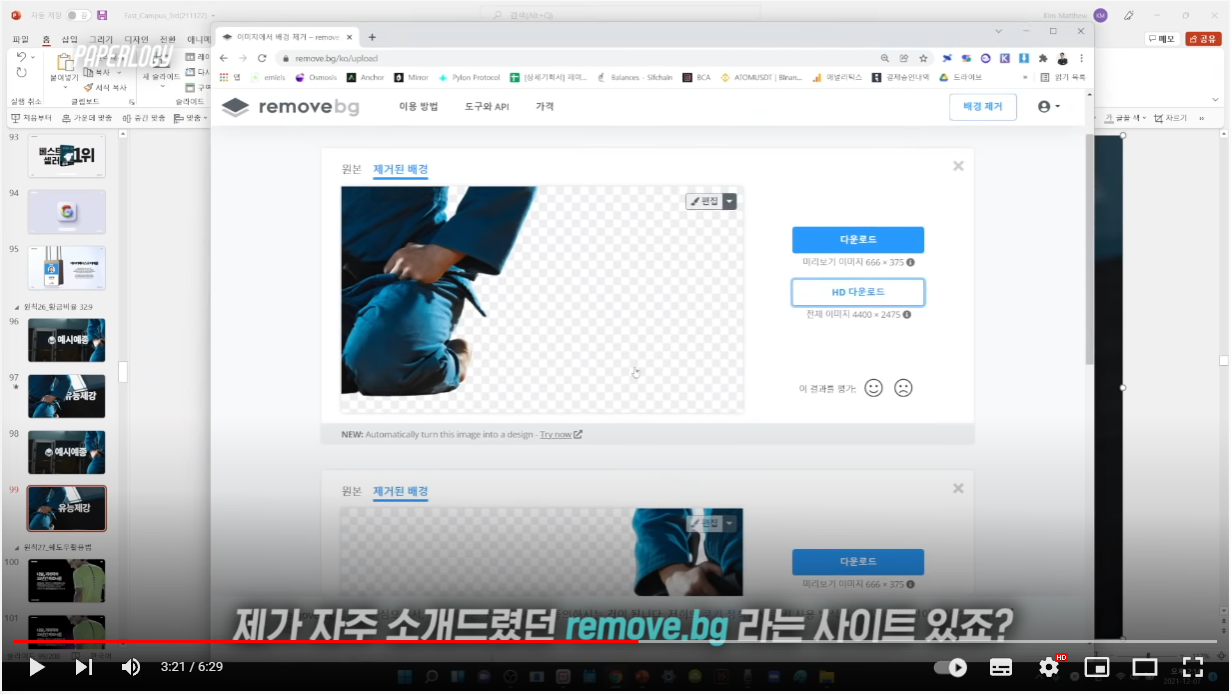Toggle PowerPoint autosave switch
The width and height of the screenshot is (1231, 694).
point(78,15)
